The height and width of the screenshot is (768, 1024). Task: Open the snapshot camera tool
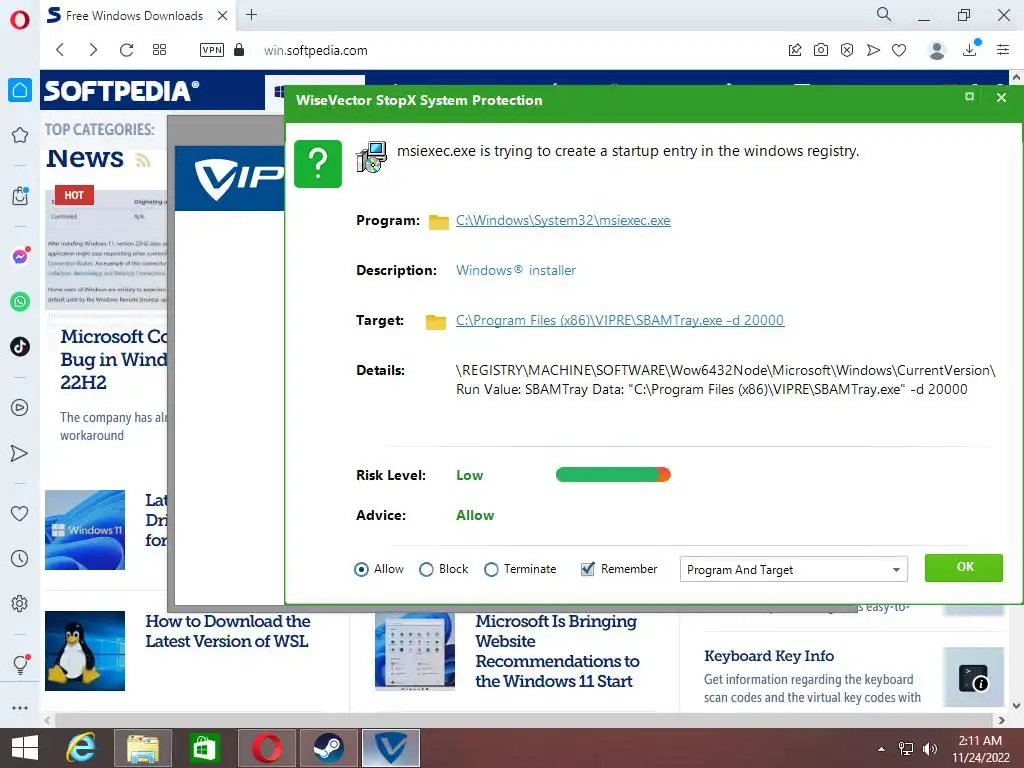click(x=821, y=50)
